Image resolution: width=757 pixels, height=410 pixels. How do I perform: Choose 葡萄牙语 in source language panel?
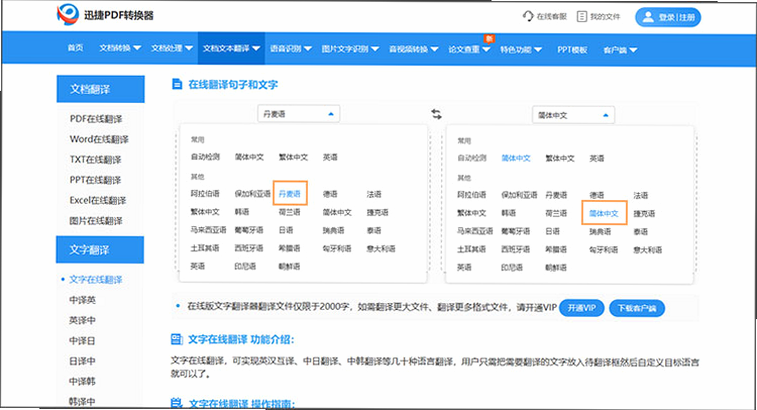[x=249, y=230]
